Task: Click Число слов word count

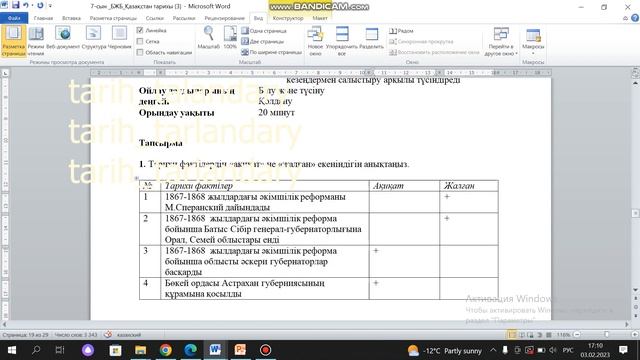Action: point(76,335)
